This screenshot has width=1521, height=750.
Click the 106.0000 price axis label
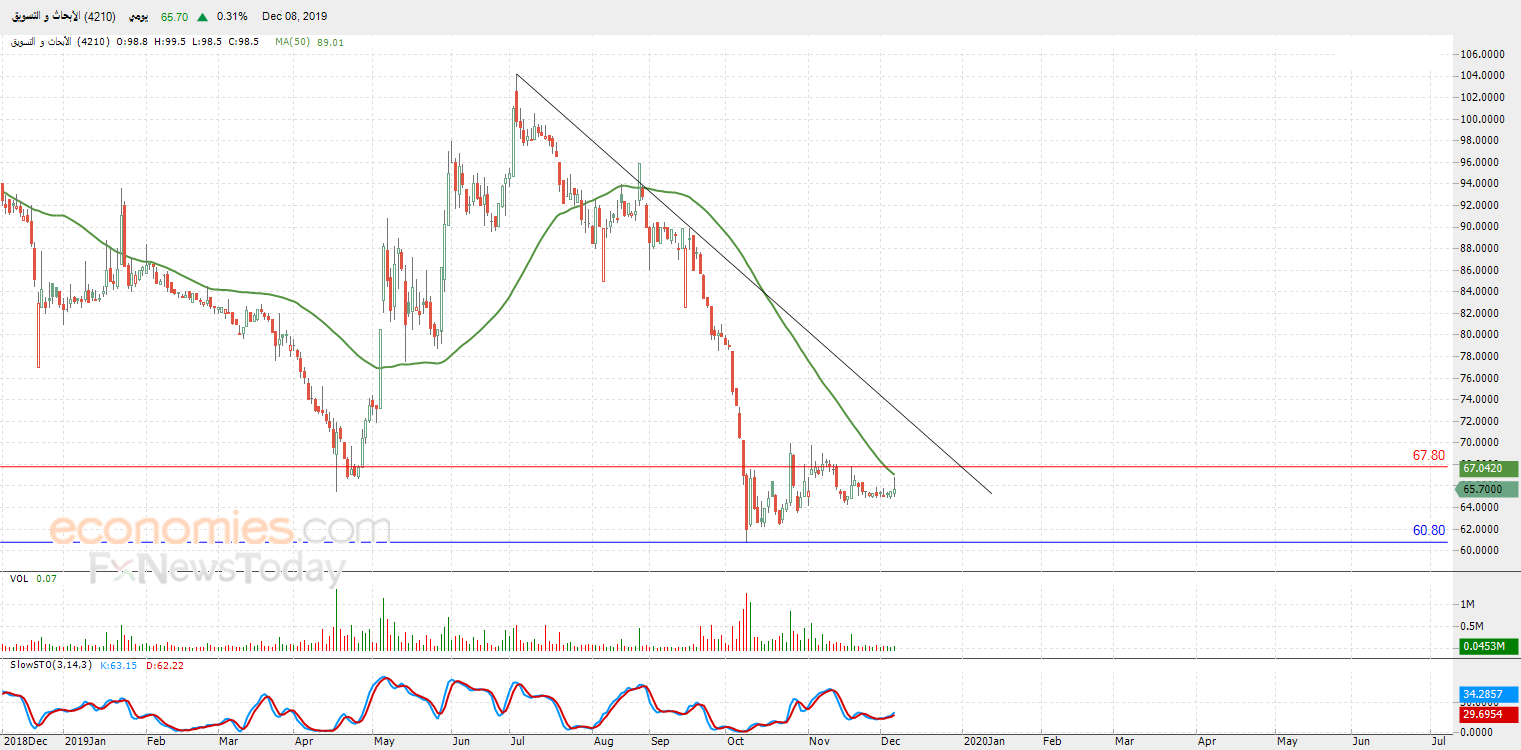click(1484, 54)
